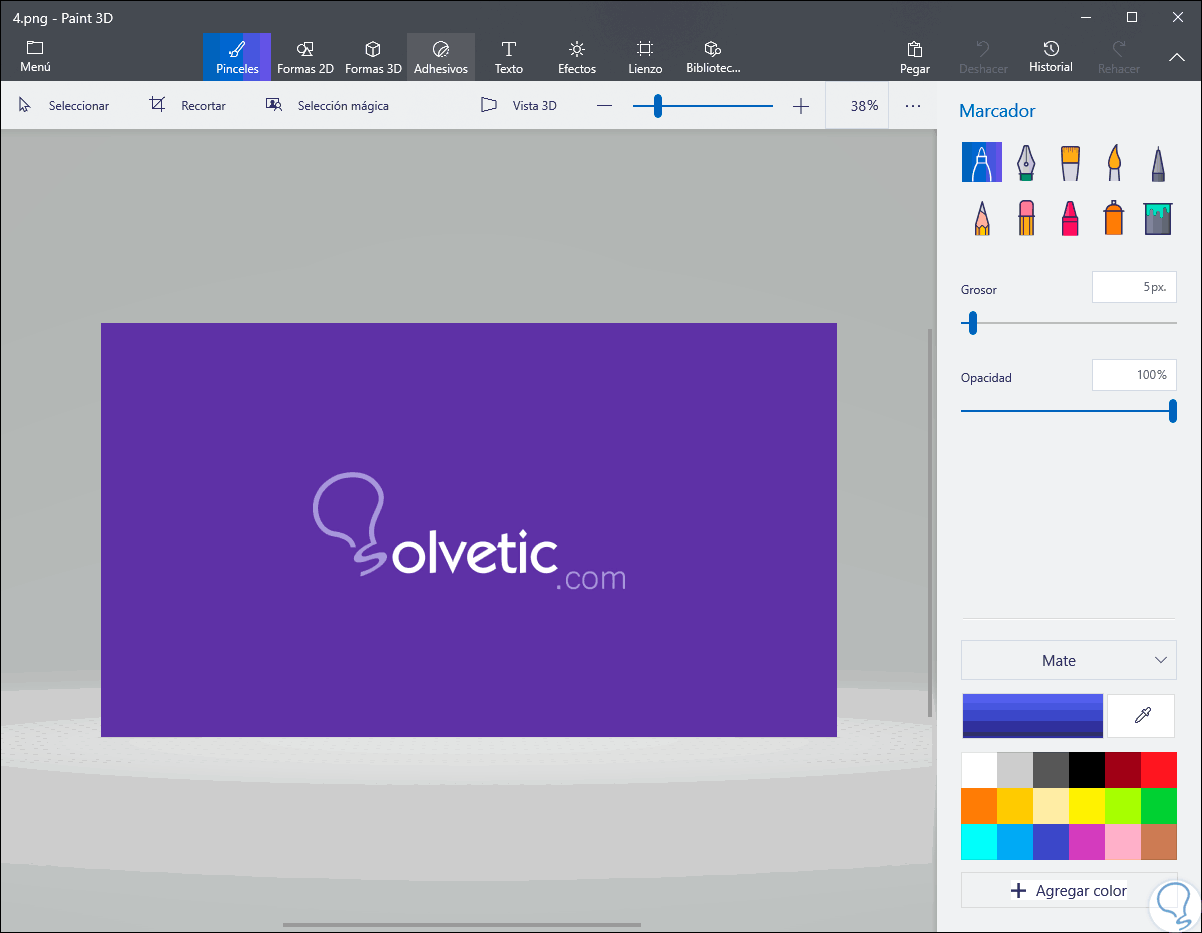Toggle Vista 3D view
Viewport: 1202px width, 933px height.
[519, 105]
